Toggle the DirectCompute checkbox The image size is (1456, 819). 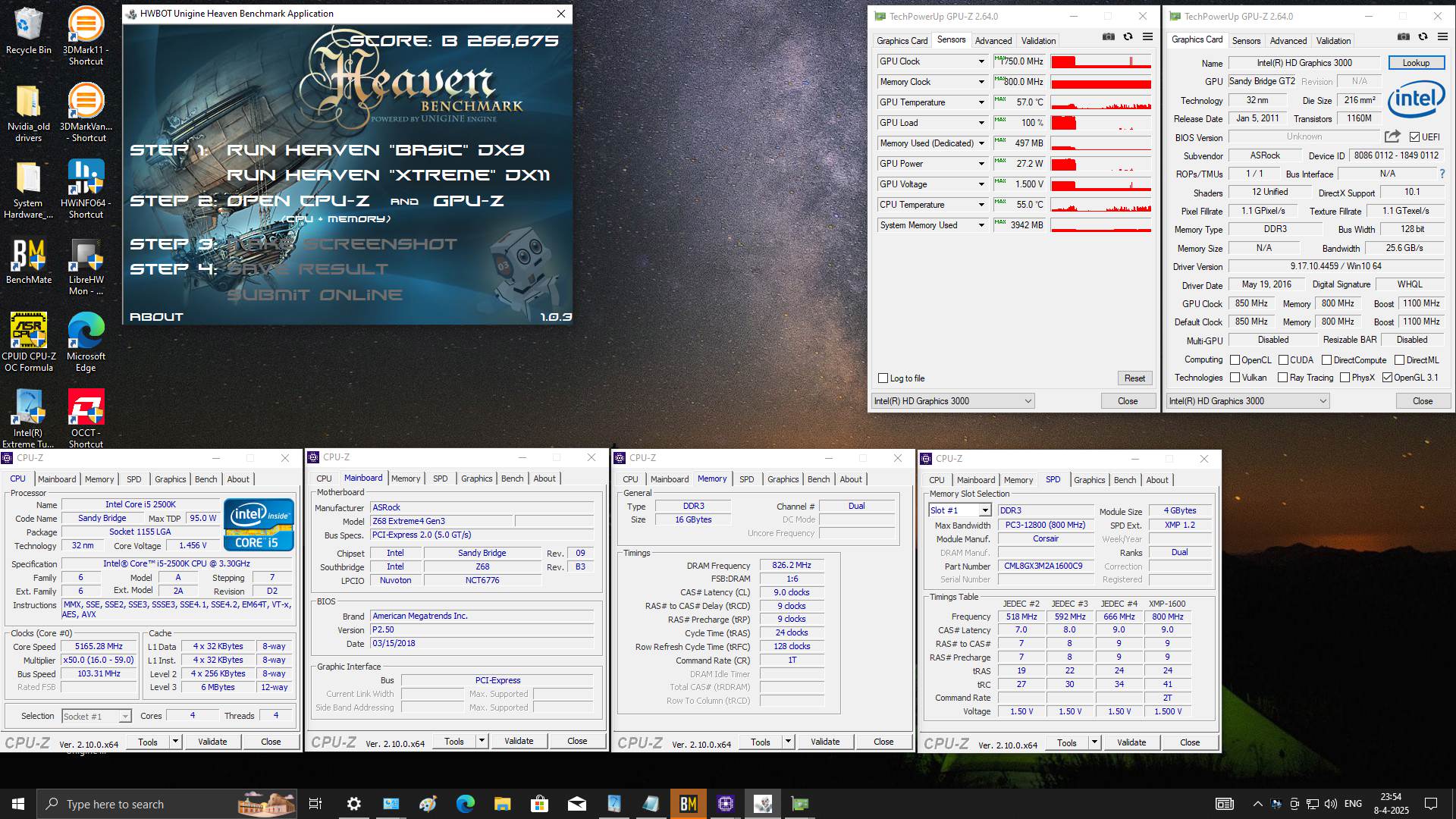point(1327,360)
